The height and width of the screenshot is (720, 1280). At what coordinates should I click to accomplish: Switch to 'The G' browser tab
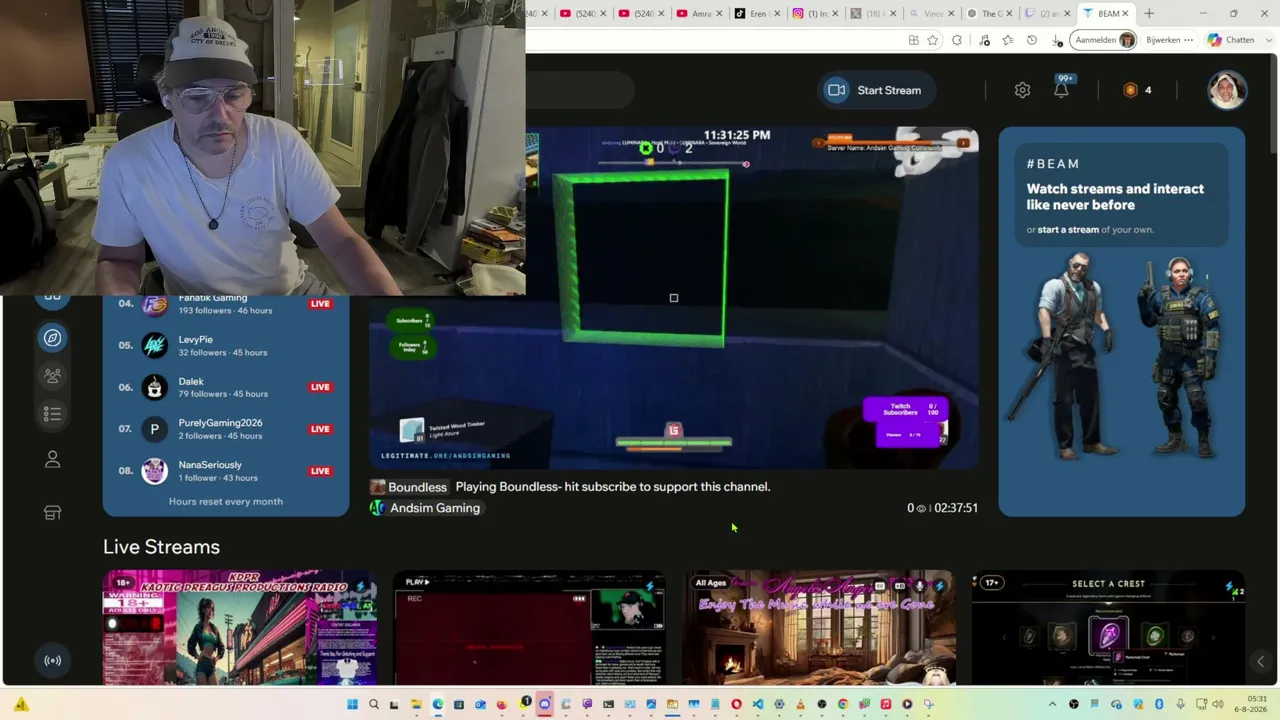pos(987,14)
